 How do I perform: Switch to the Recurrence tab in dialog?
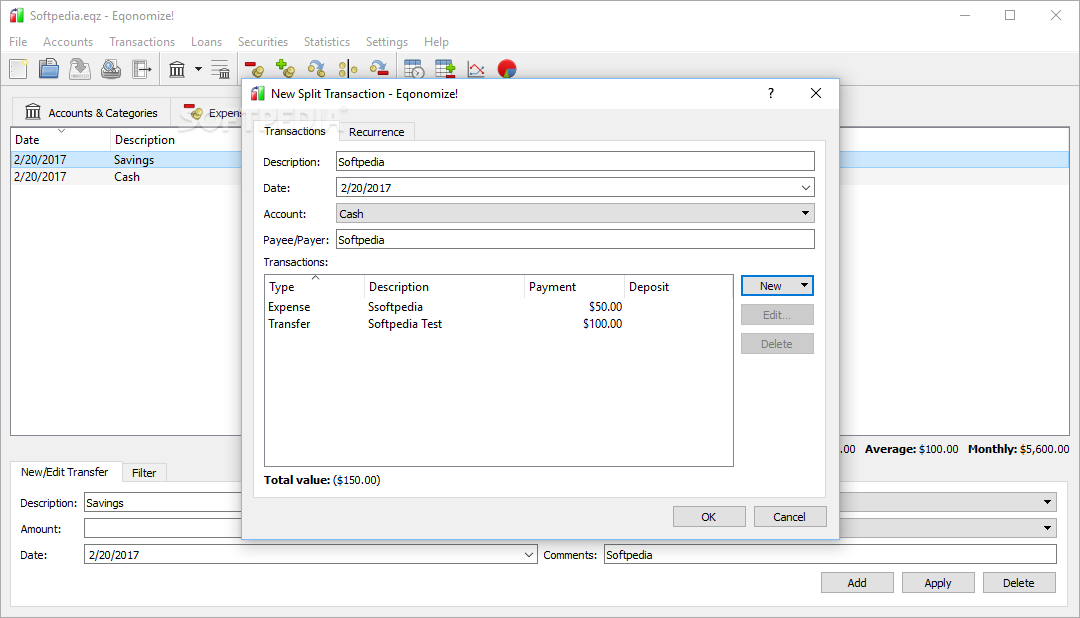pos(376,132)
